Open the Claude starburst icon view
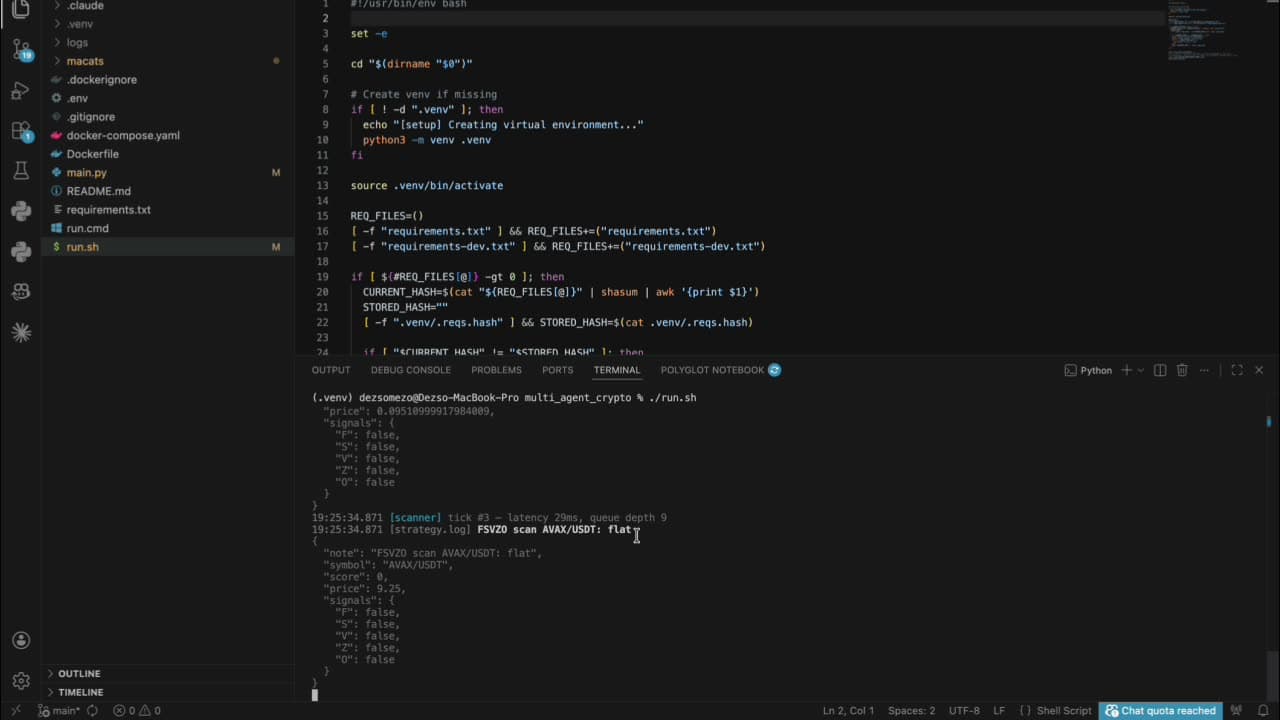The width and height of the screenshot is (1280, 720). 20,333
